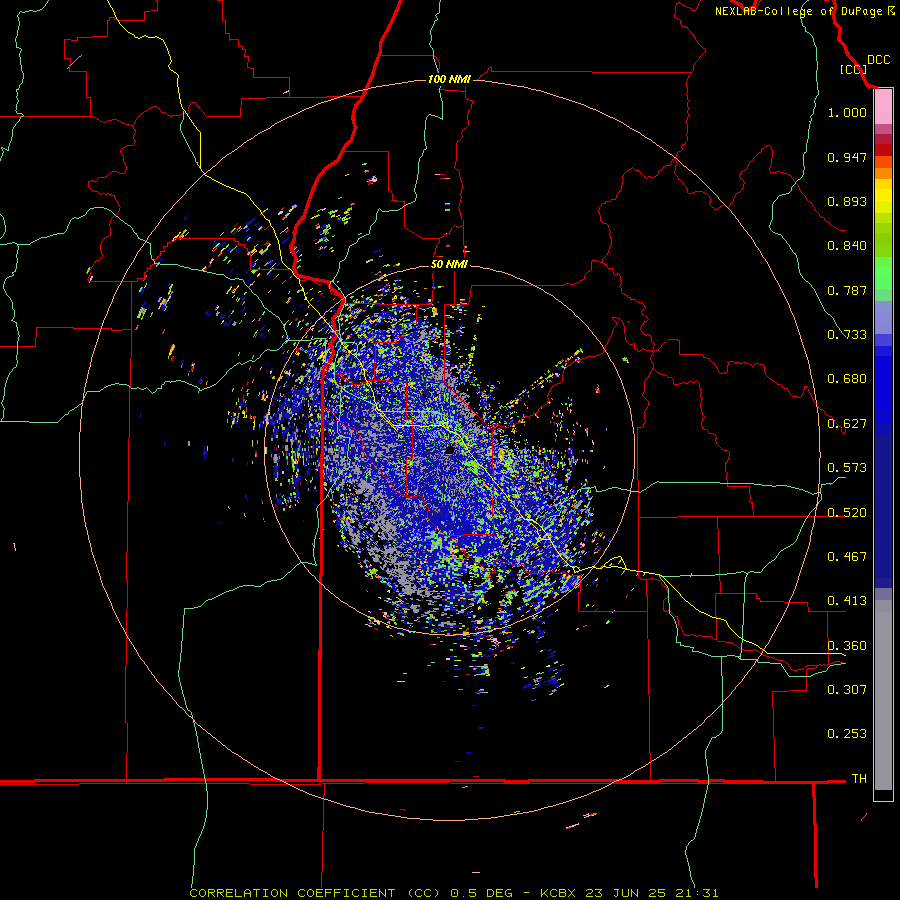The width and height of the screenshot is (900, 900).
Task: Click the 0.520 scale value
Action: coord(847,513)
